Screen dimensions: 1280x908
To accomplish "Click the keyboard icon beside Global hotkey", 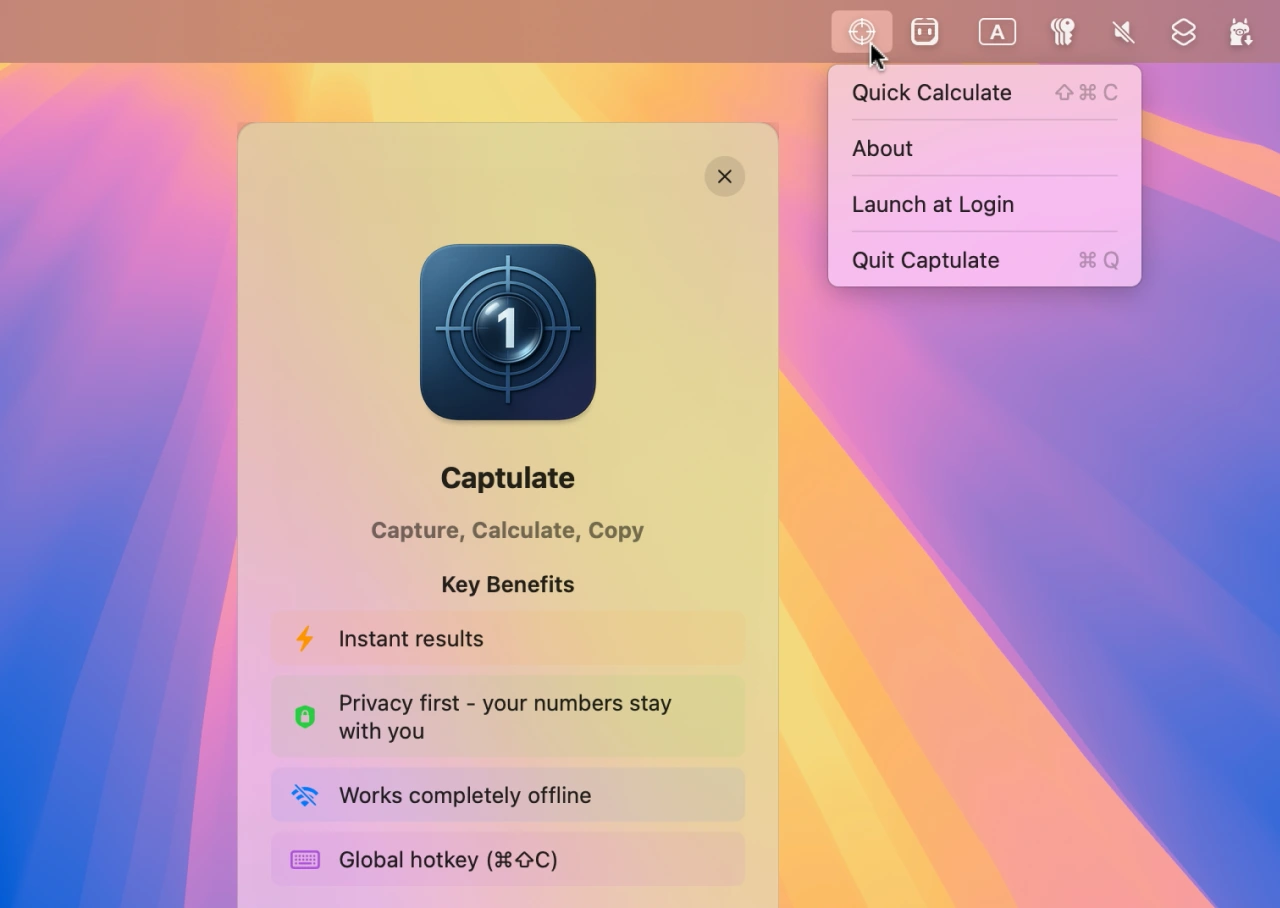I will pos(305,859).
